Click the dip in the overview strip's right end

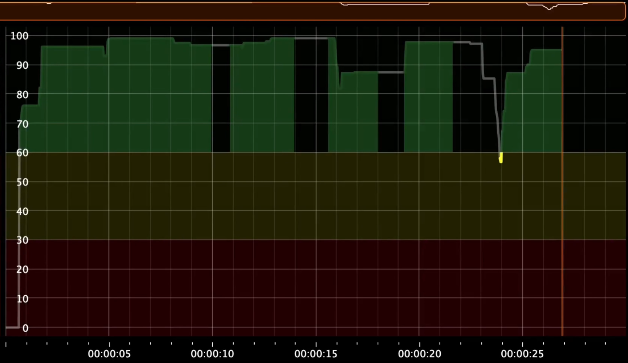point(550,7)
